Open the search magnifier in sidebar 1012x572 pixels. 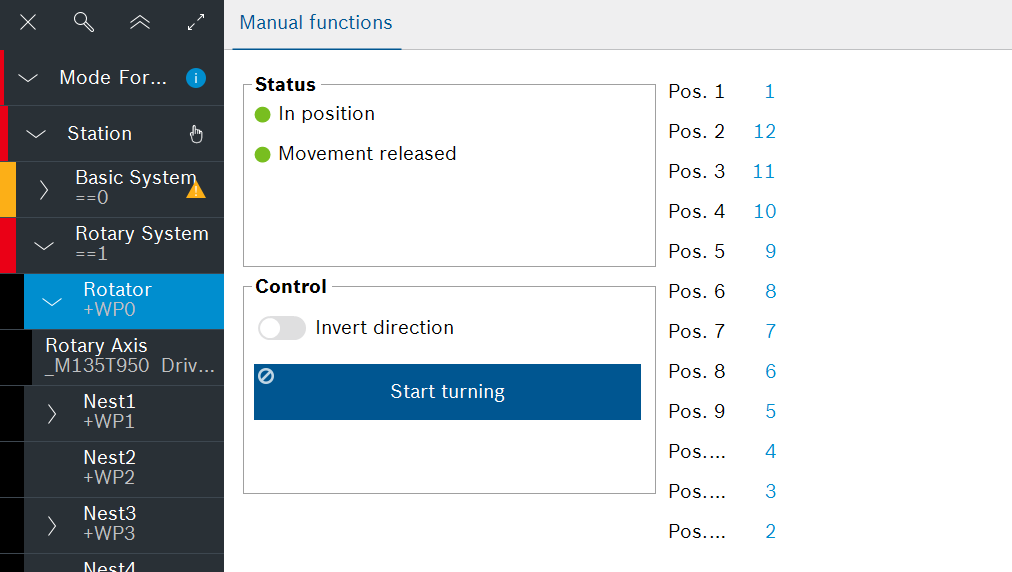point(84,22)
